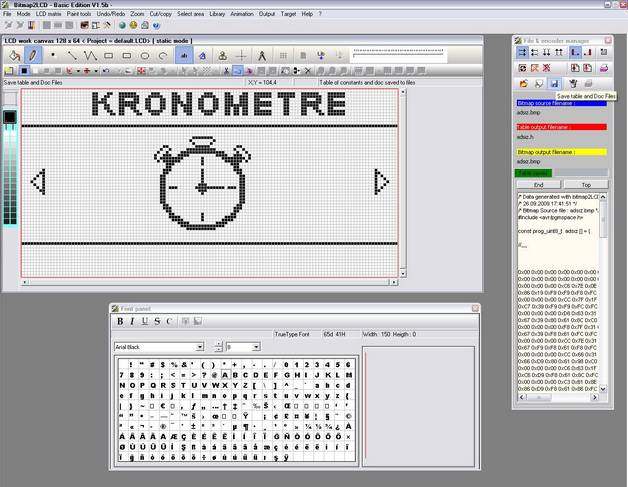This screenshot has width=628, height=487.
Task: Toggle the C style button in Font panel
Action: click(x=169, y=321)
